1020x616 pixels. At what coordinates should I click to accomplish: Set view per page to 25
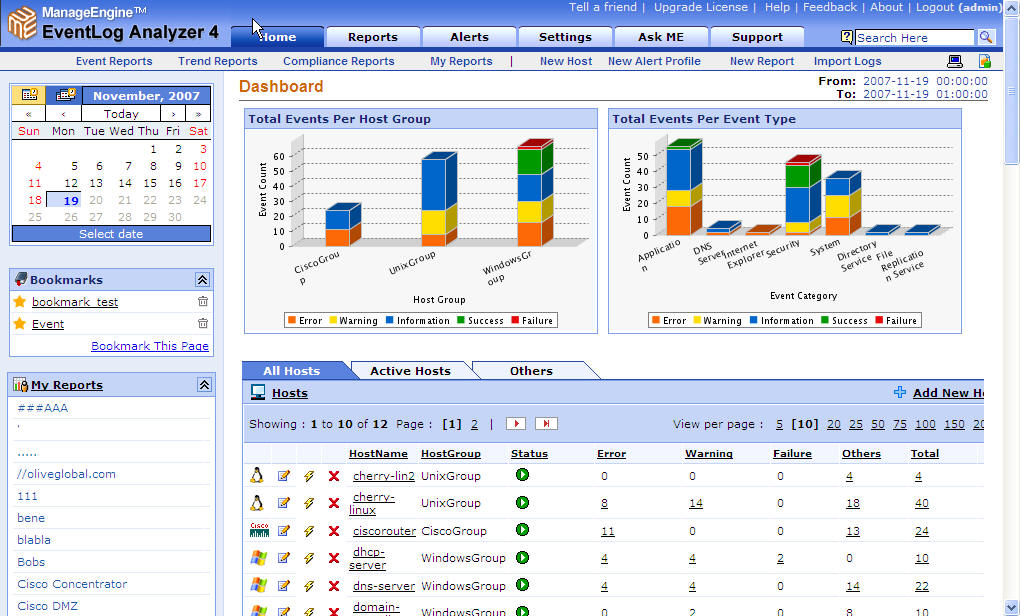coord(855,424)
